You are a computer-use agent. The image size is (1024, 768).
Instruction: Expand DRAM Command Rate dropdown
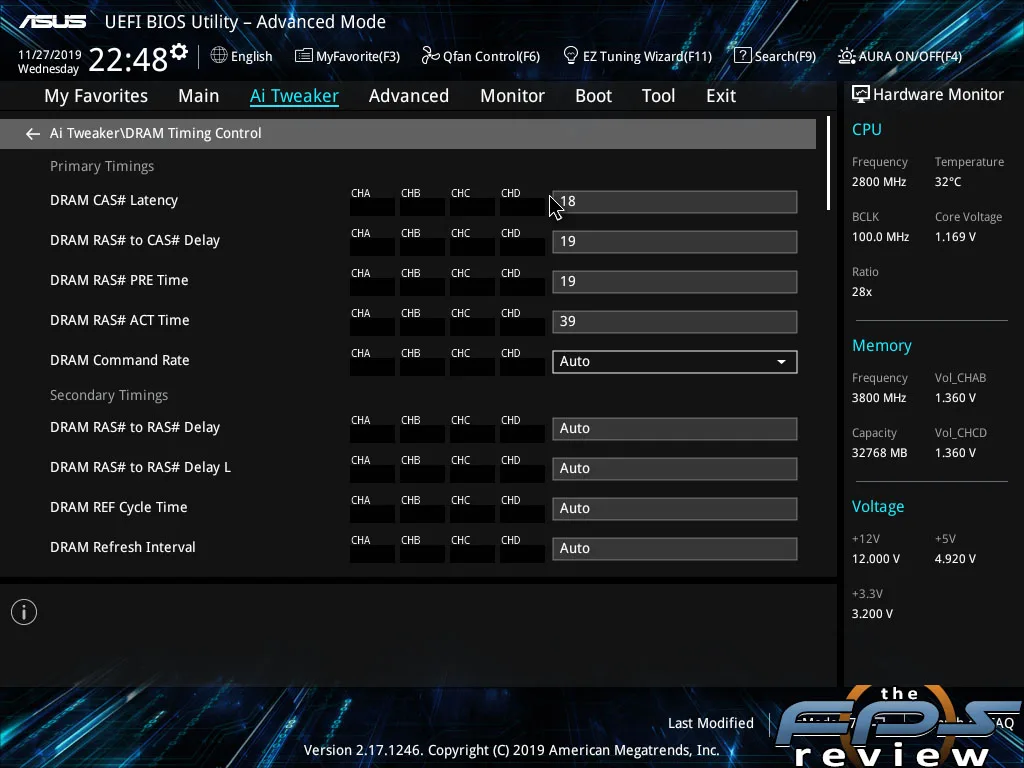pyautogui.click(x=675, y=362)
